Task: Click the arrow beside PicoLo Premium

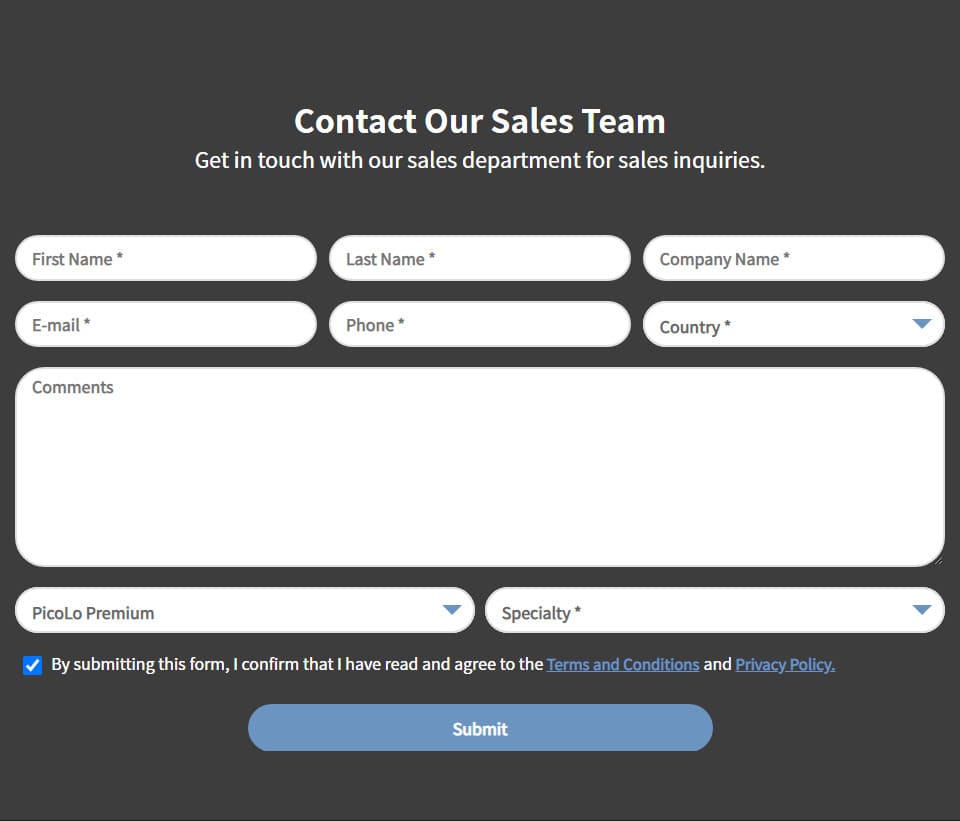Action: pyautogui.click(x=452, y=610)
